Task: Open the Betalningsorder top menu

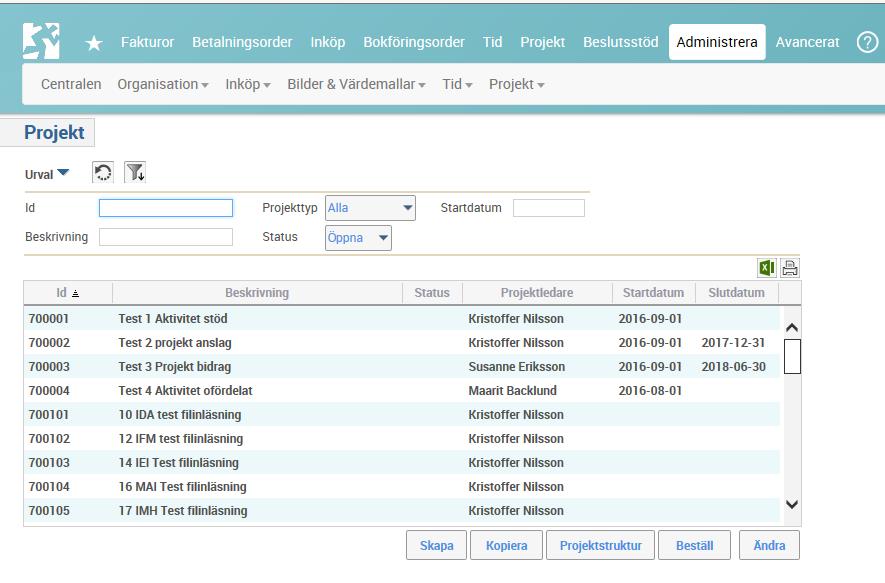Action: coord(242,42)
